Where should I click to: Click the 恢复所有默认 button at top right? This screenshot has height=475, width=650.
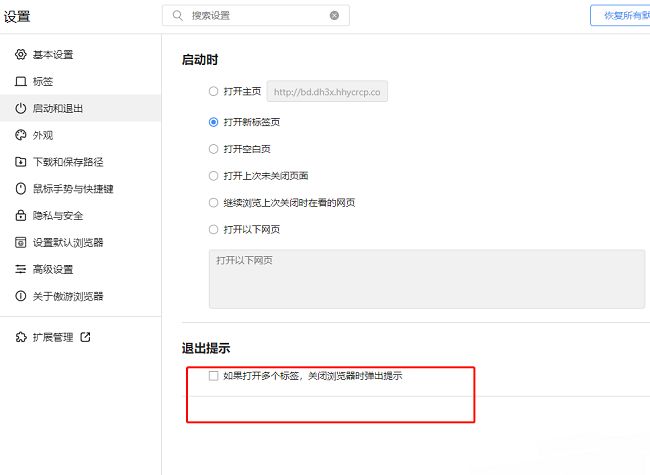pyautogui.click(x=620, y=16)
